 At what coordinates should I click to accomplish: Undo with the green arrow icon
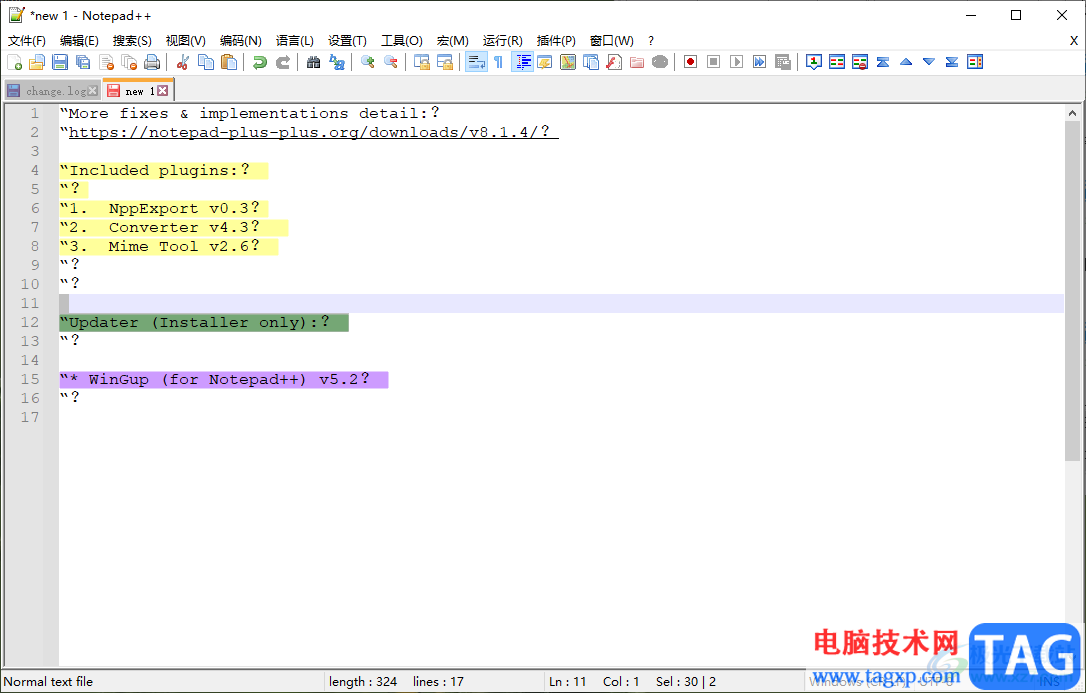260,62
